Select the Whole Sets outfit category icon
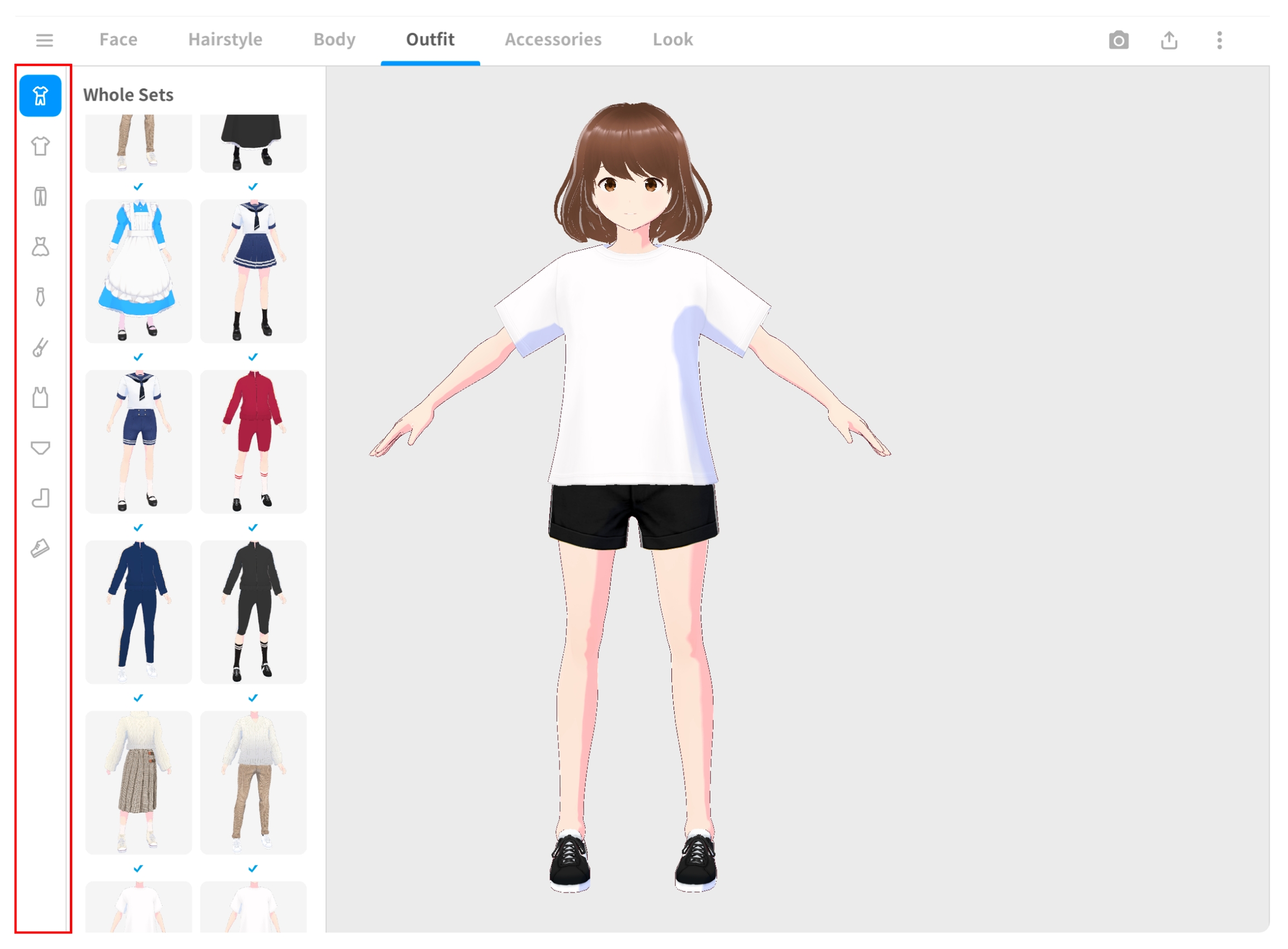 [40, 96]
